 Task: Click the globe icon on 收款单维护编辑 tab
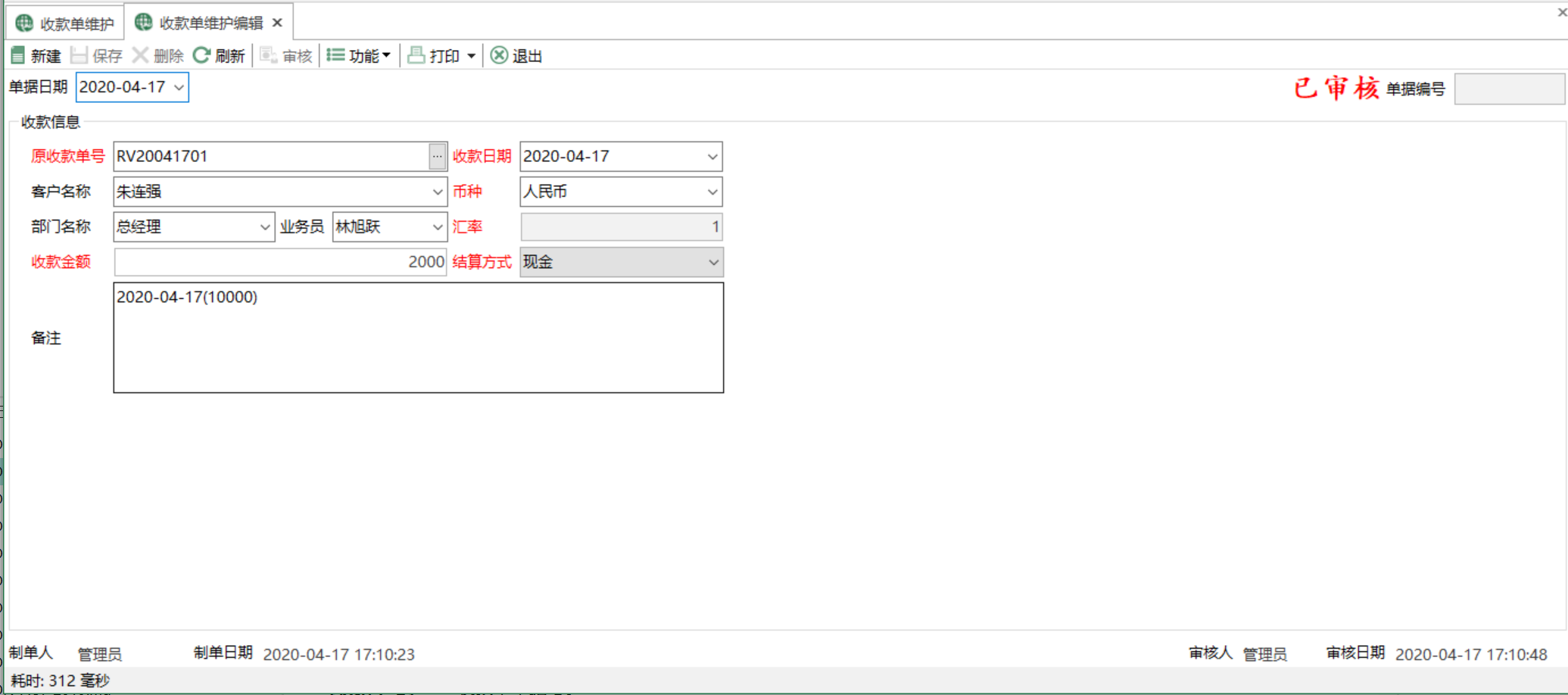(143, 22)
